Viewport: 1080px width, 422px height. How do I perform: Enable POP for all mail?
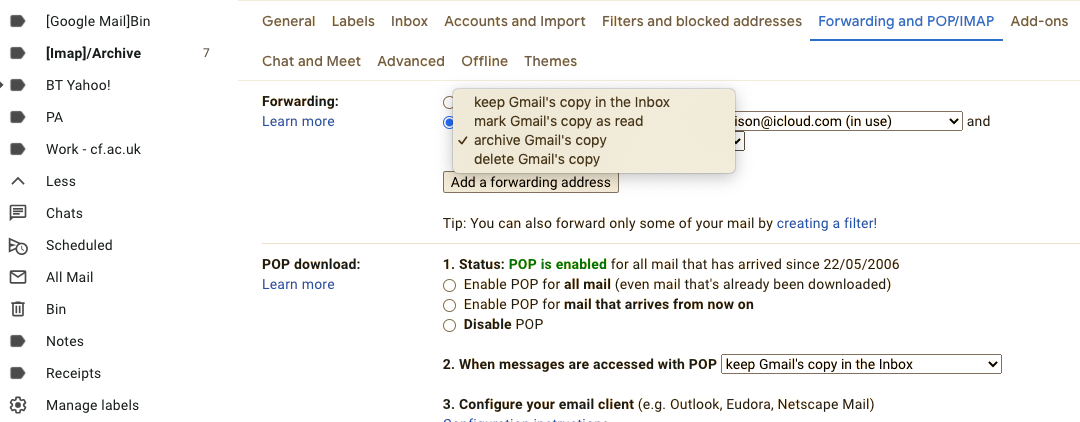tap(449, 285)
